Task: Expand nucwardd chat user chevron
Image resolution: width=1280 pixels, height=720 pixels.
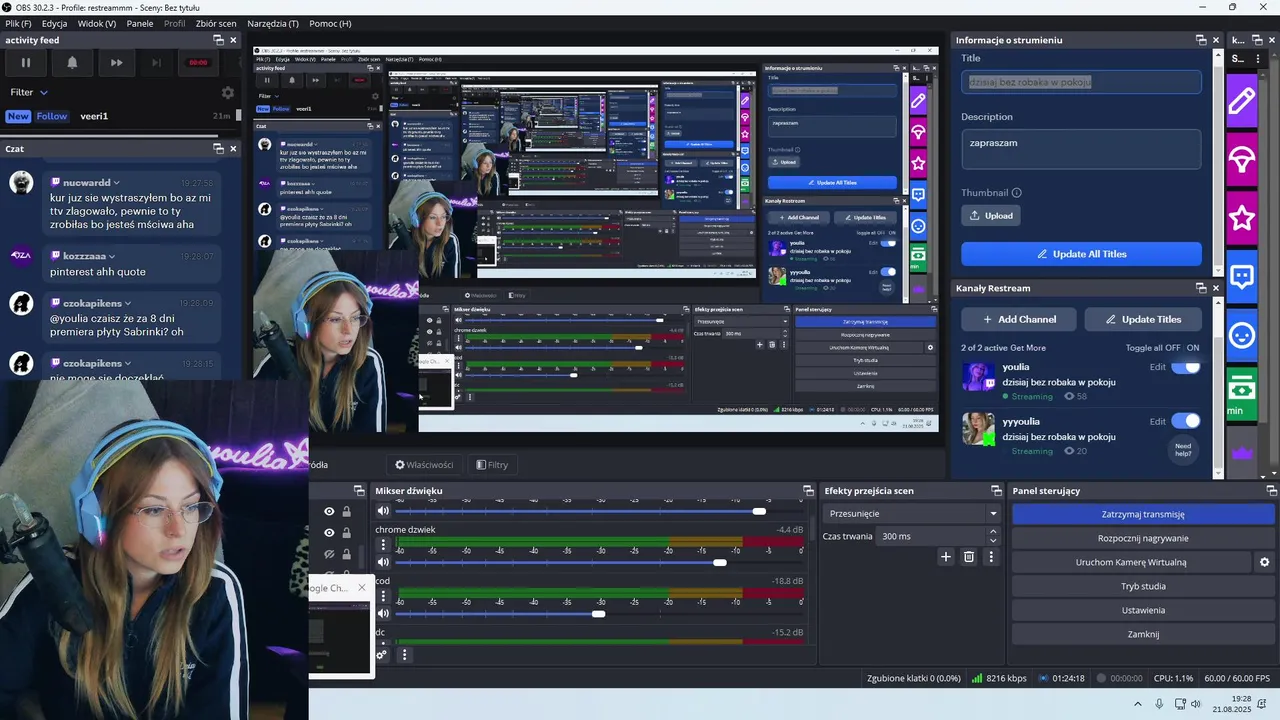Action: click(x=117, y=183)
